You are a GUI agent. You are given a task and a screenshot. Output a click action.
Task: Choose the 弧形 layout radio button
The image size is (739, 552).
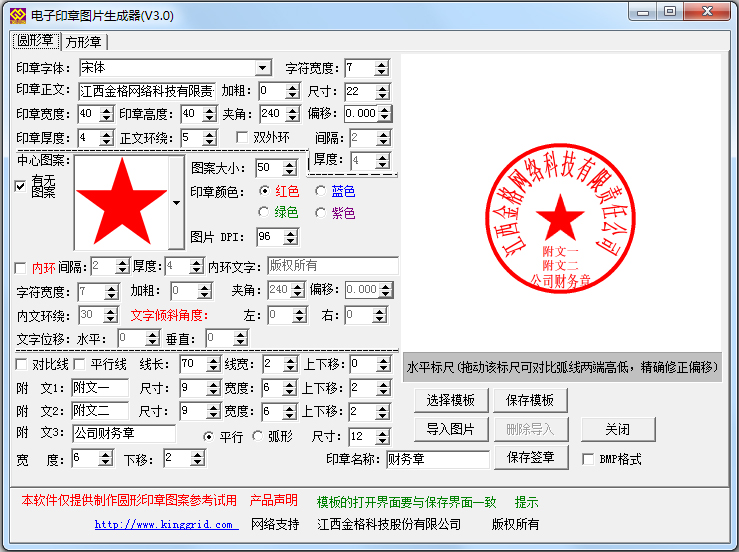click(257, 436)
